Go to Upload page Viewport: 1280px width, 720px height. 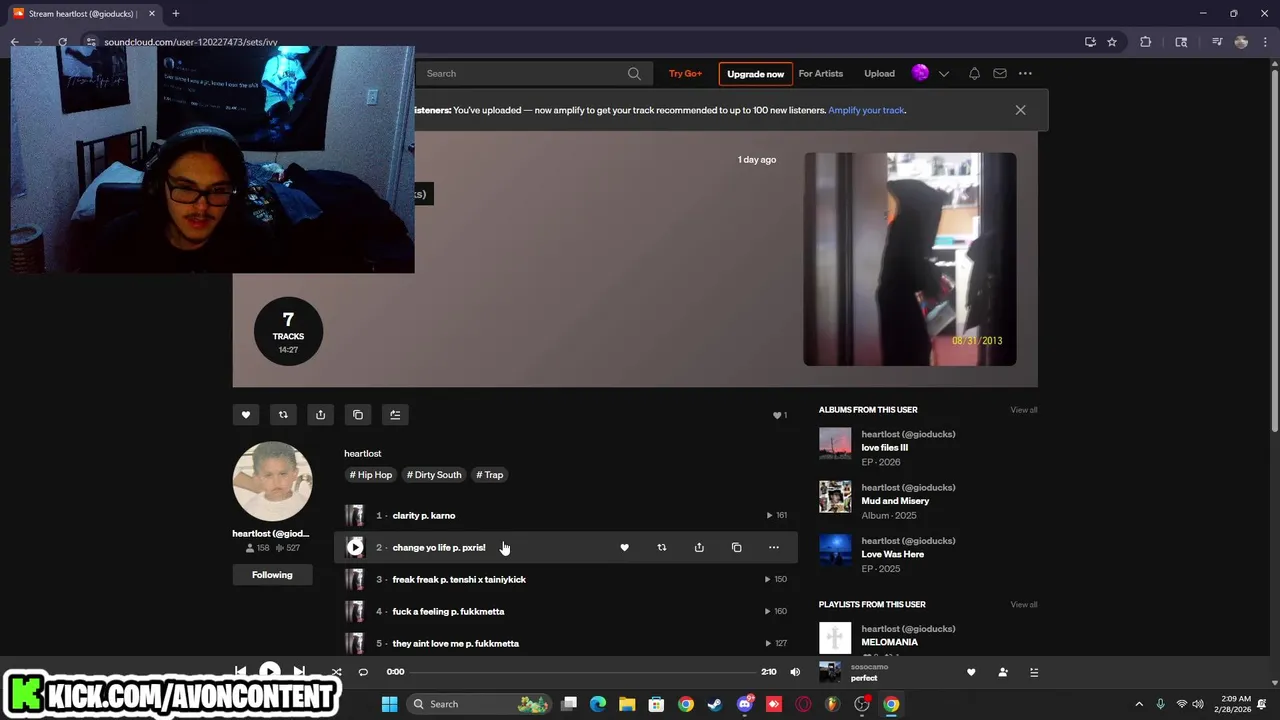pos(879,73)
